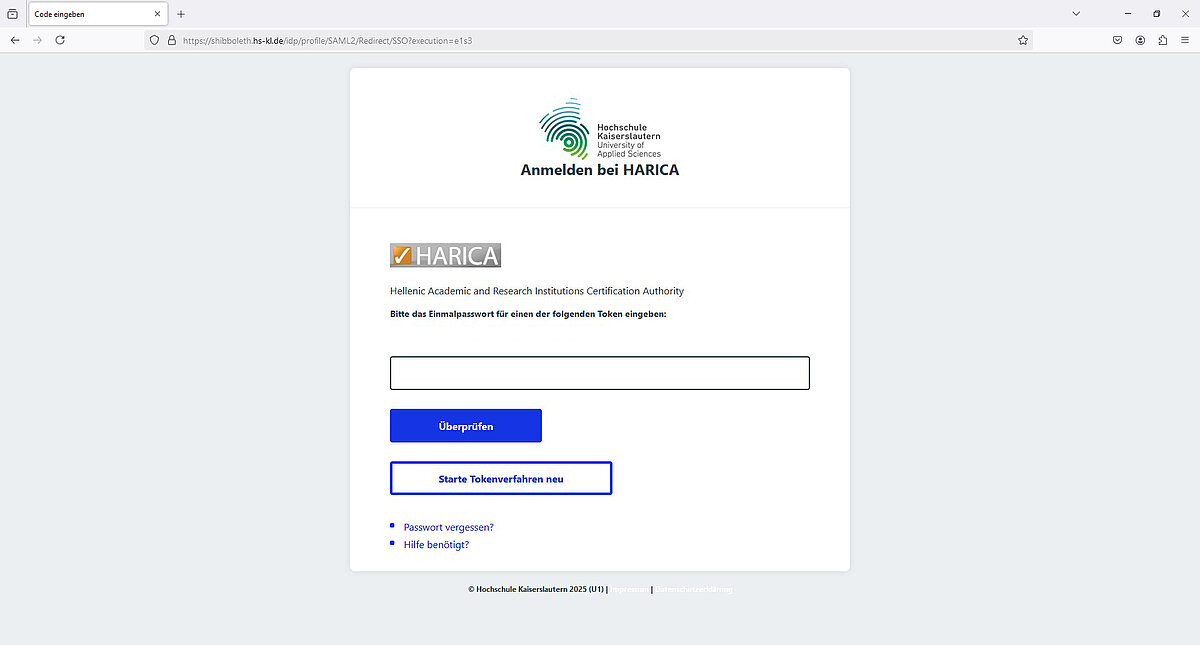Open the Datenschutzerklärung footer link
1200x645 pixels.
tap(694, 590)
